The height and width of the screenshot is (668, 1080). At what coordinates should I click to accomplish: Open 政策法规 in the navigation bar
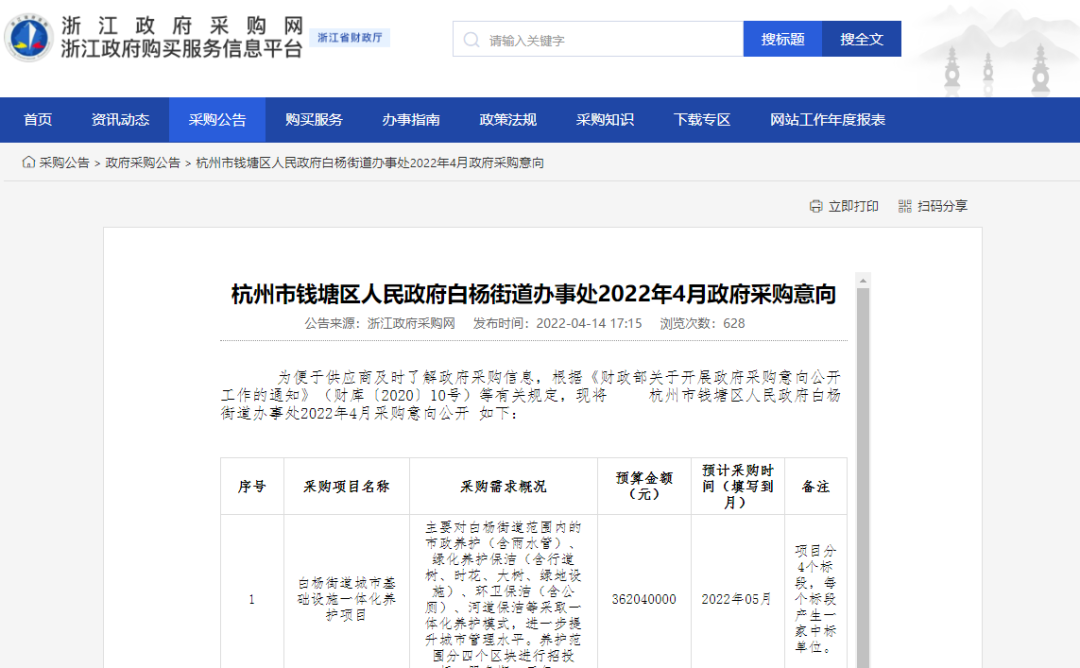508,120
